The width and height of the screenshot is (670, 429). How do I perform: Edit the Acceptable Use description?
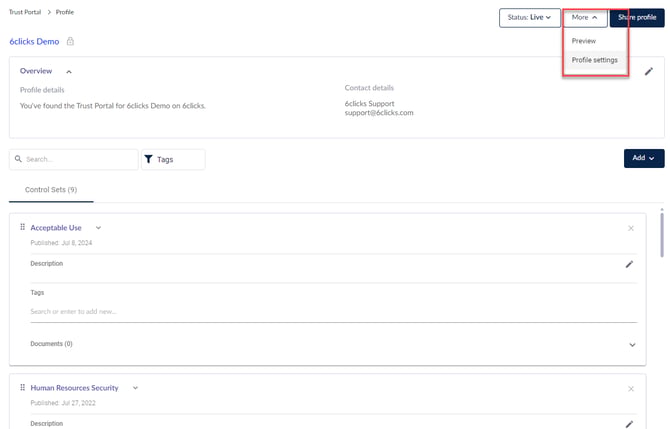(630, 264)
